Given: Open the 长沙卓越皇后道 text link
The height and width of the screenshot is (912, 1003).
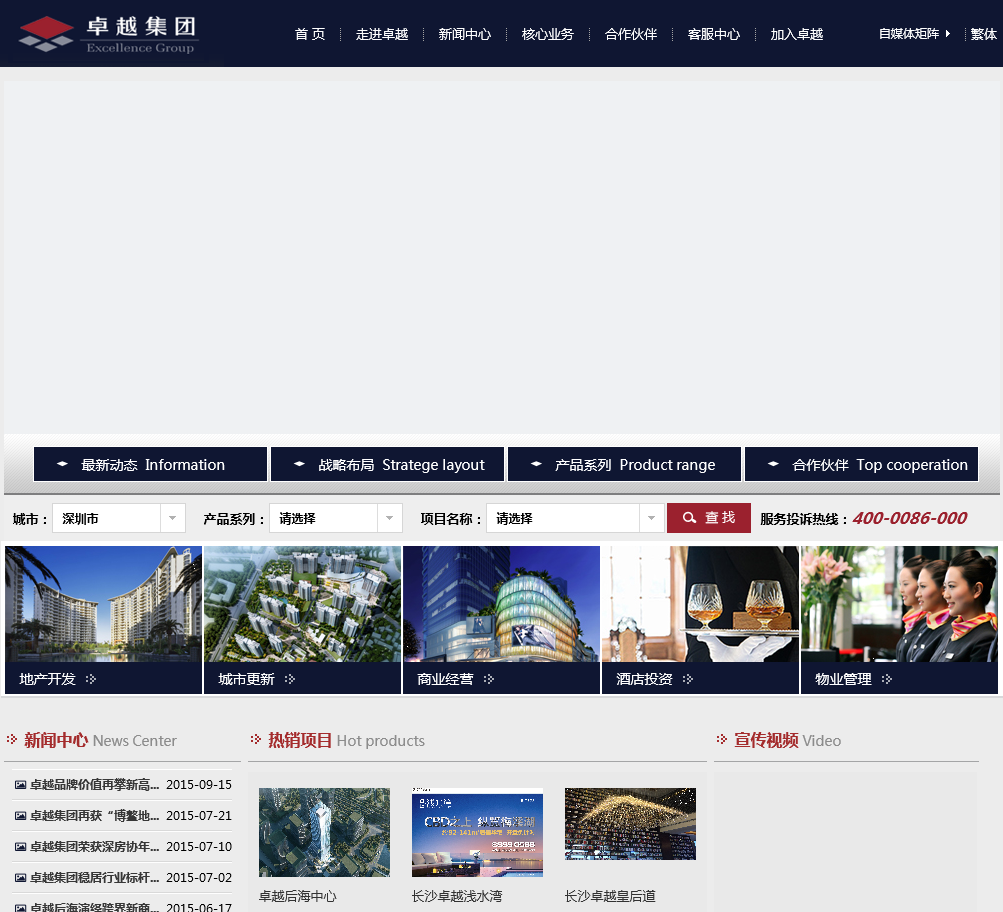Looking at the screenshot, I should click(610, 896).
